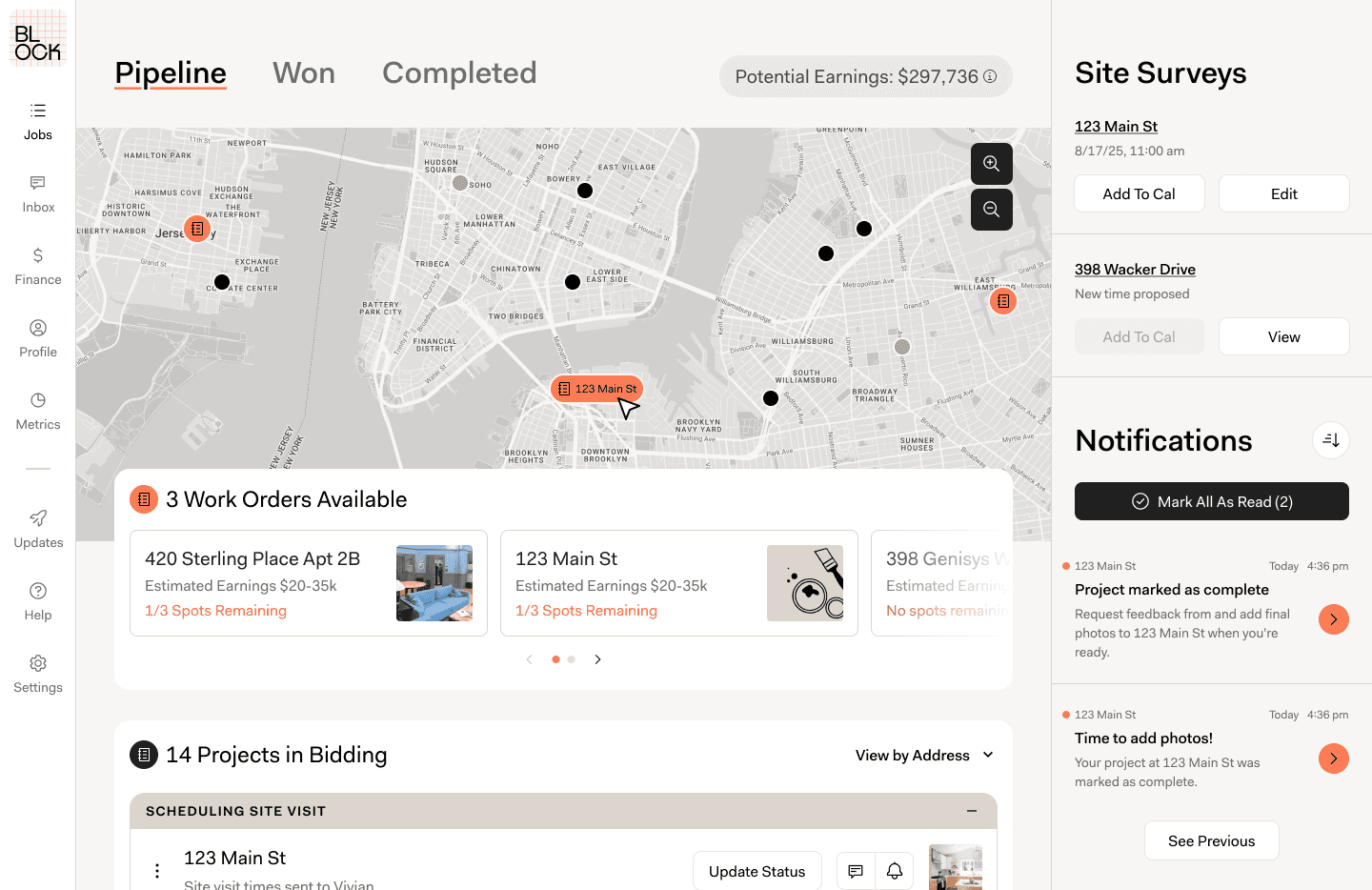Screen dimensions: 1372x890
Task: Click orange work order pin in East Williamsburg
Action: tap(1002, 301)
